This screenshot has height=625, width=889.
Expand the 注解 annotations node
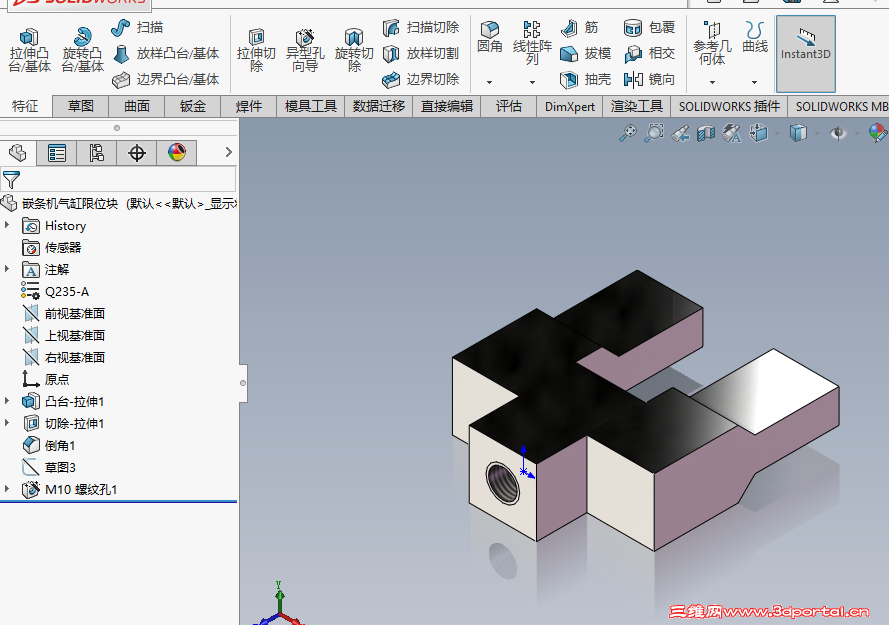pyautogui.click(x=7, y=269)
